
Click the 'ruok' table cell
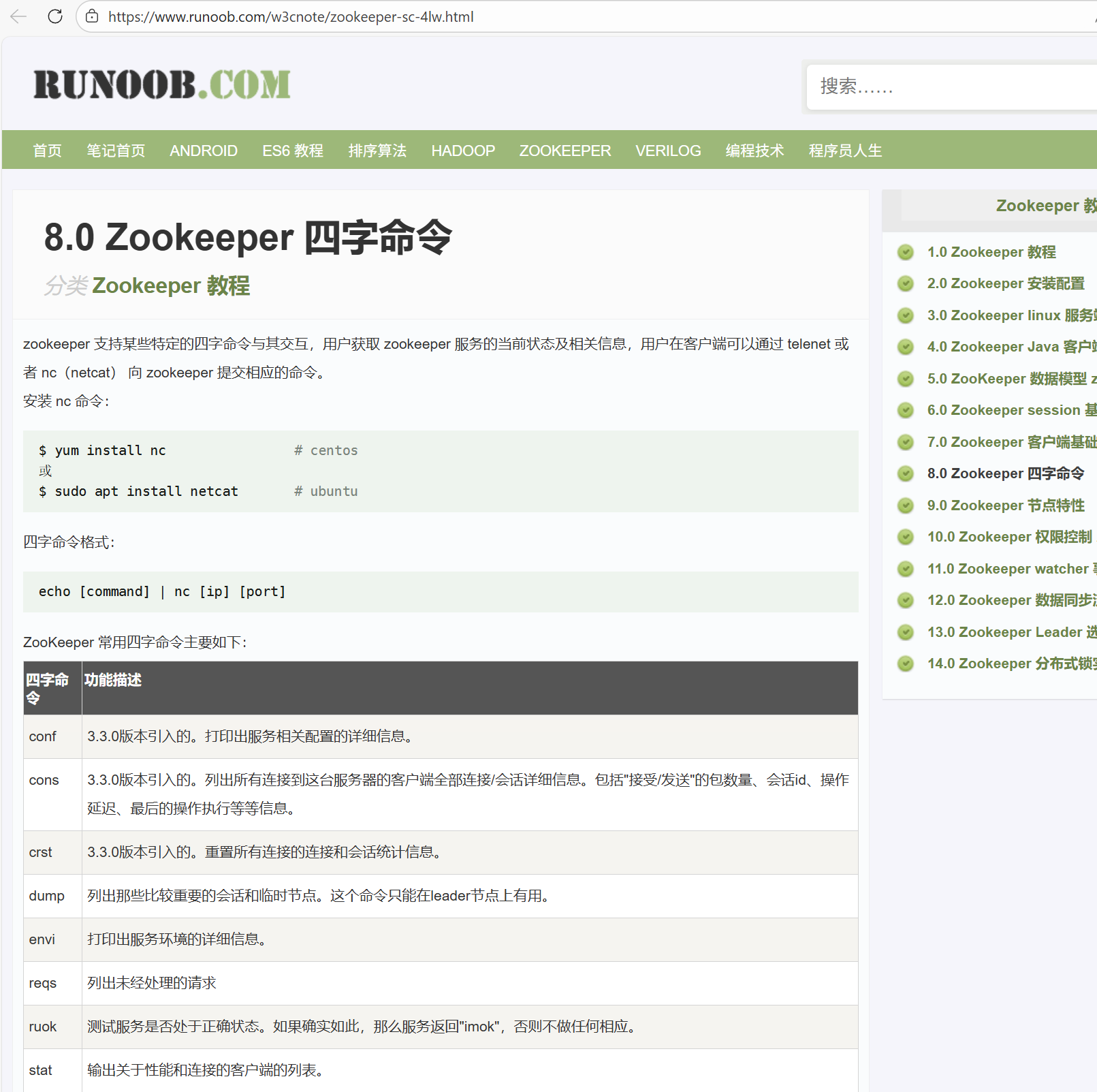[52, 1027]
